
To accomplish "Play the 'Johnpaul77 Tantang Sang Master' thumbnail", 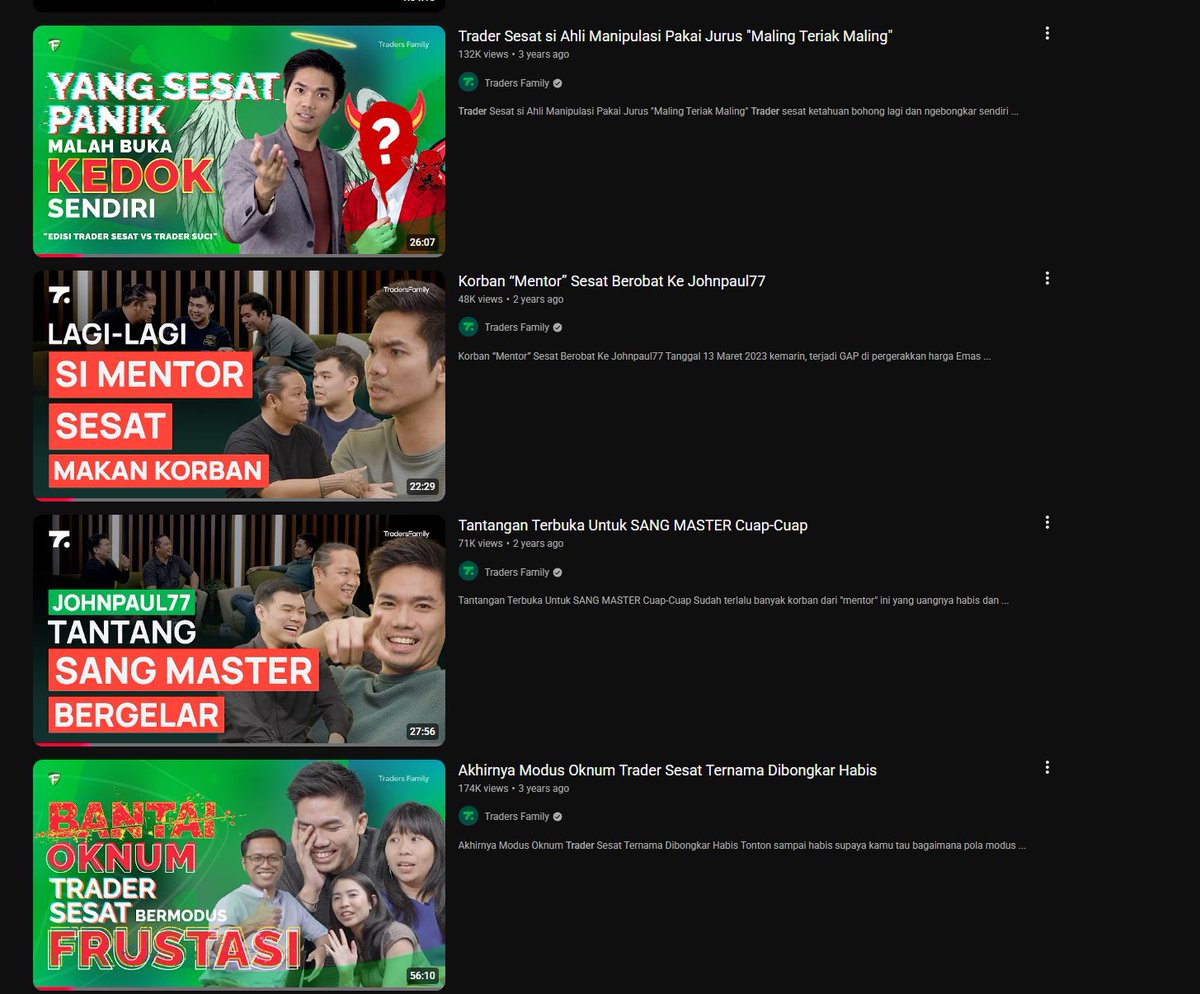I will (239, 630).
